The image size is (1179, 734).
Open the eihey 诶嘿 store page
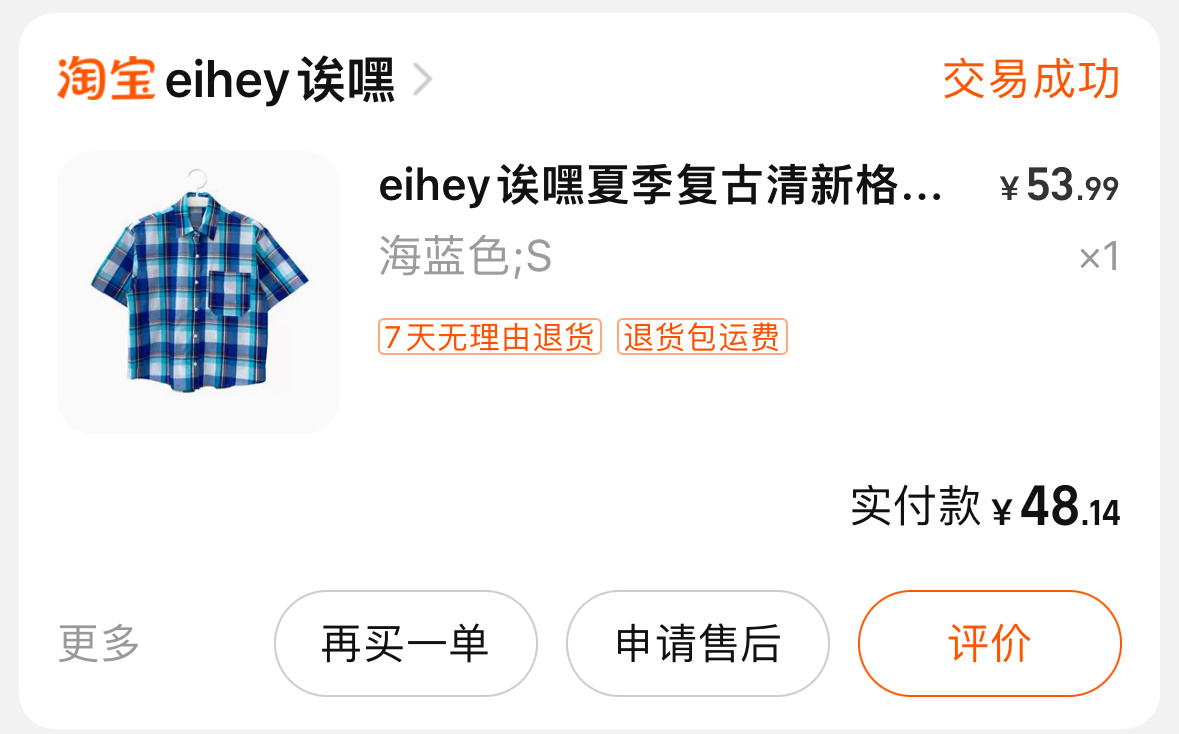pos(279,80)
